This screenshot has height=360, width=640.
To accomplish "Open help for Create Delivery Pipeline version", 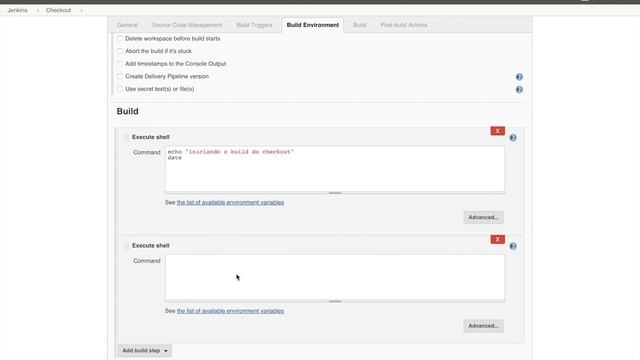I will point(519,77).
